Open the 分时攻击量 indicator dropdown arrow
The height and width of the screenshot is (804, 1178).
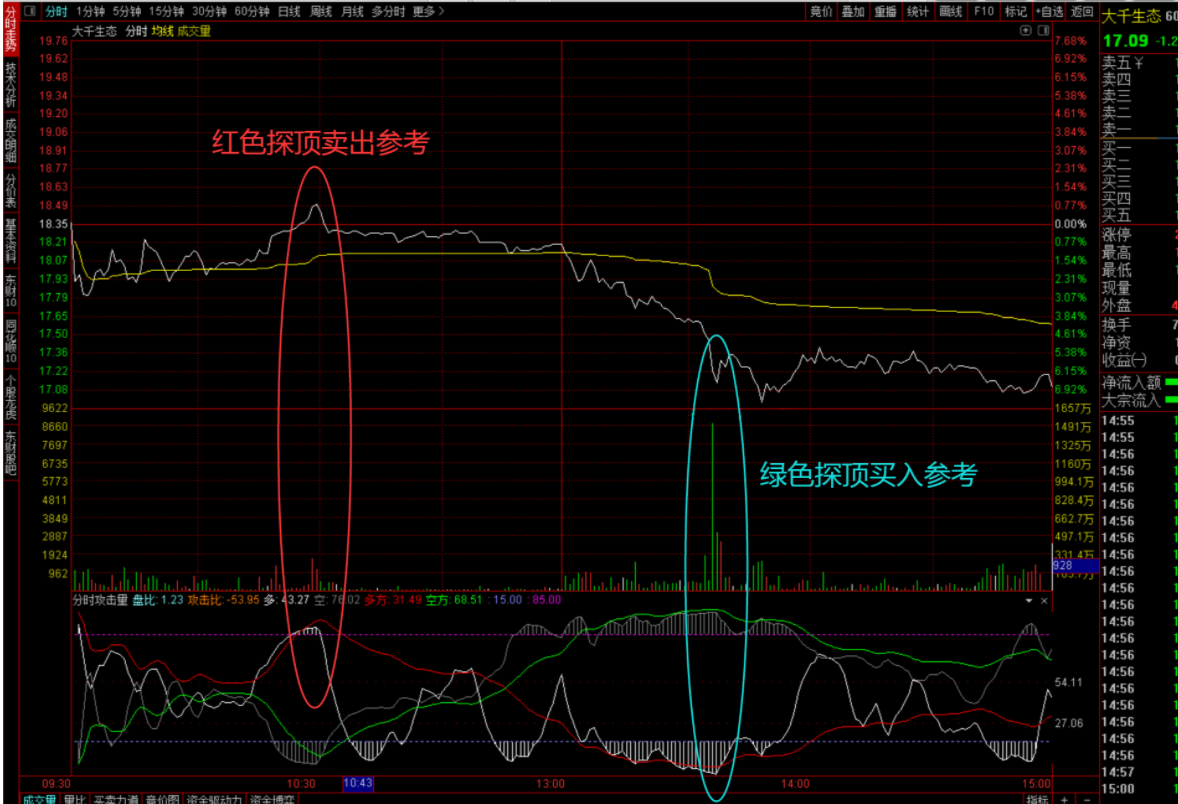coord(1028,600)
